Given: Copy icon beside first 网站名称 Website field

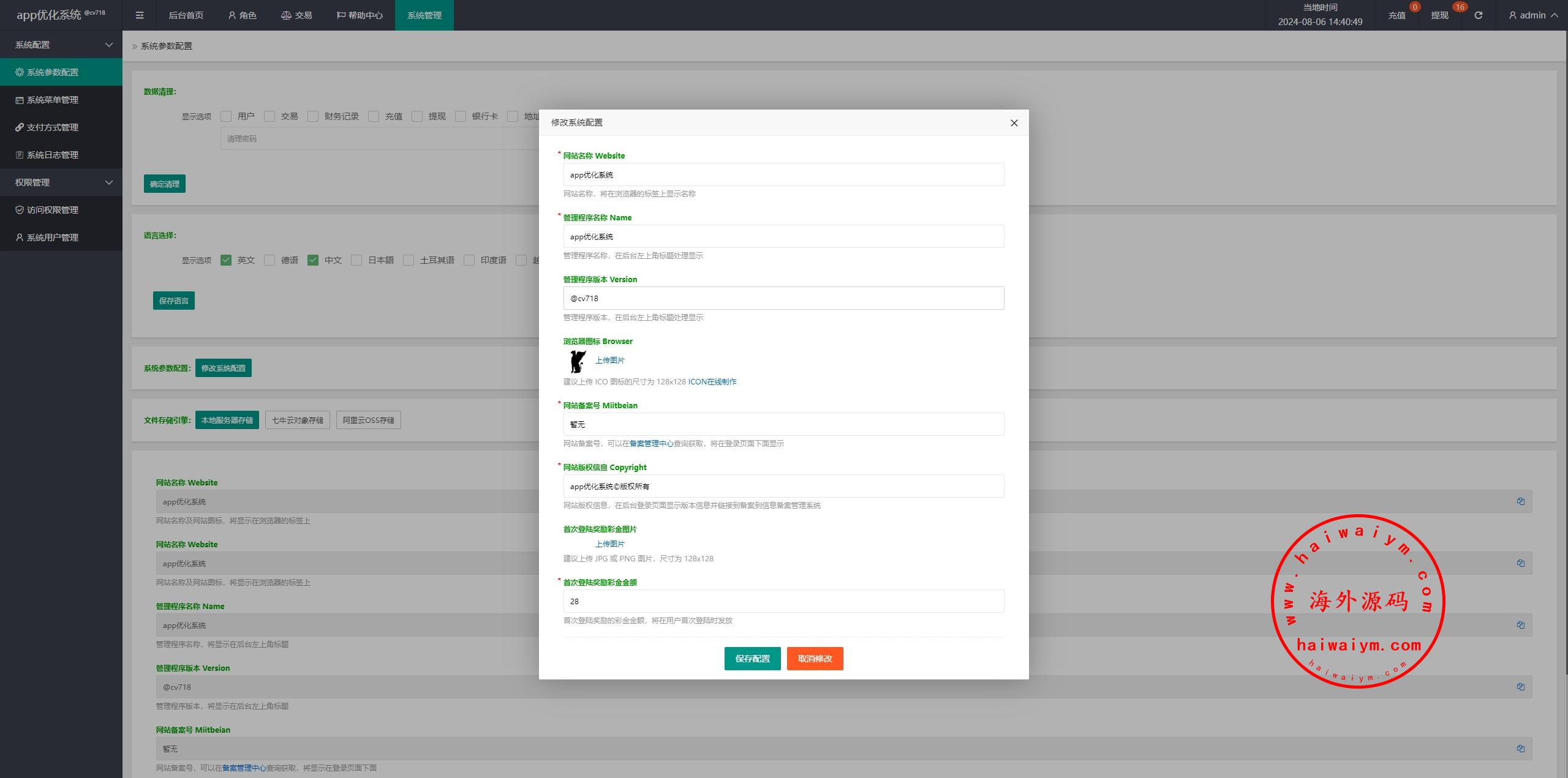Looking at the screenshot, I should pos(1520,501).
